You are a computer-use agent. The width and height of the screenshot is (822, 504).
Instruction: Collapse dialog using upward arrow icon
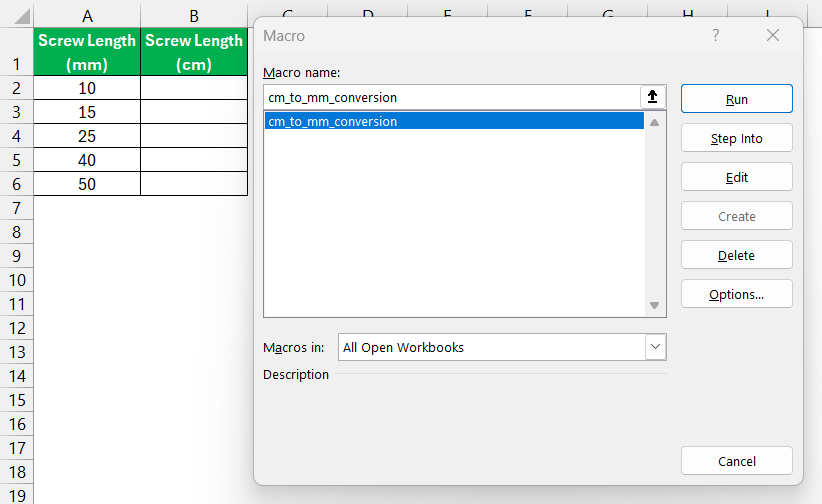pyautogui.click(x=653, y=97)
